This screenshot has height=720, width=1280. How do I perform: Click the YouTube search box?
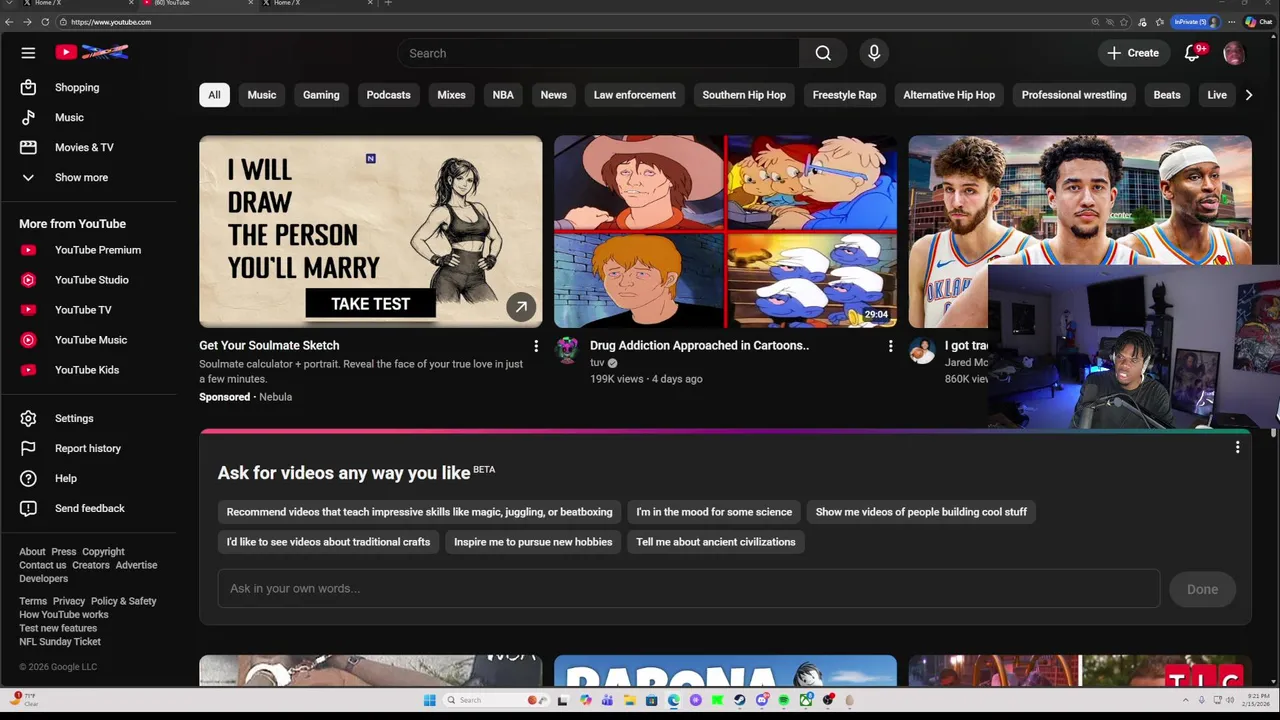[x=598, y=53]
